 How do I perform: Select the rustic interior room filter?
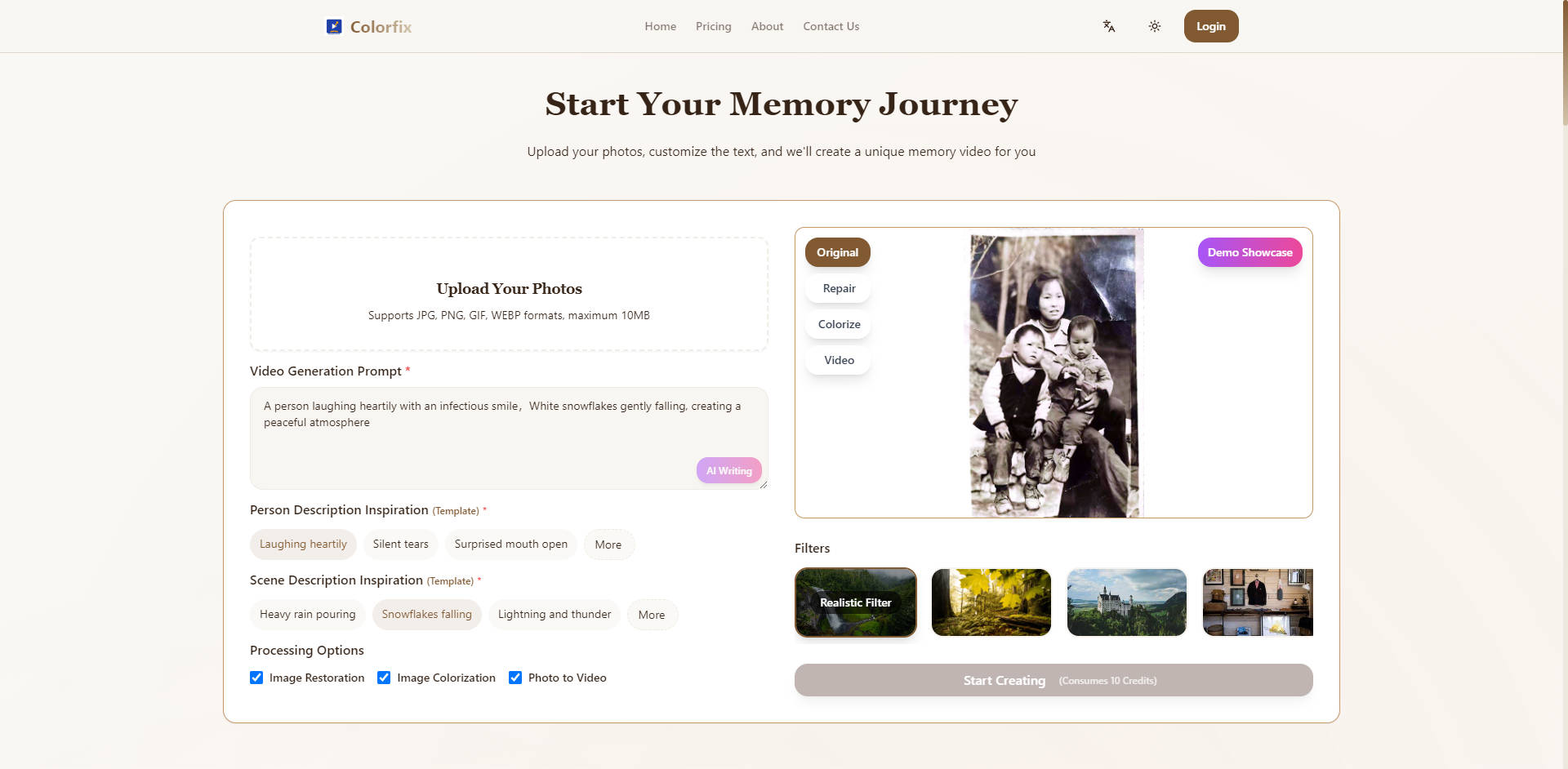[1257, 602]
